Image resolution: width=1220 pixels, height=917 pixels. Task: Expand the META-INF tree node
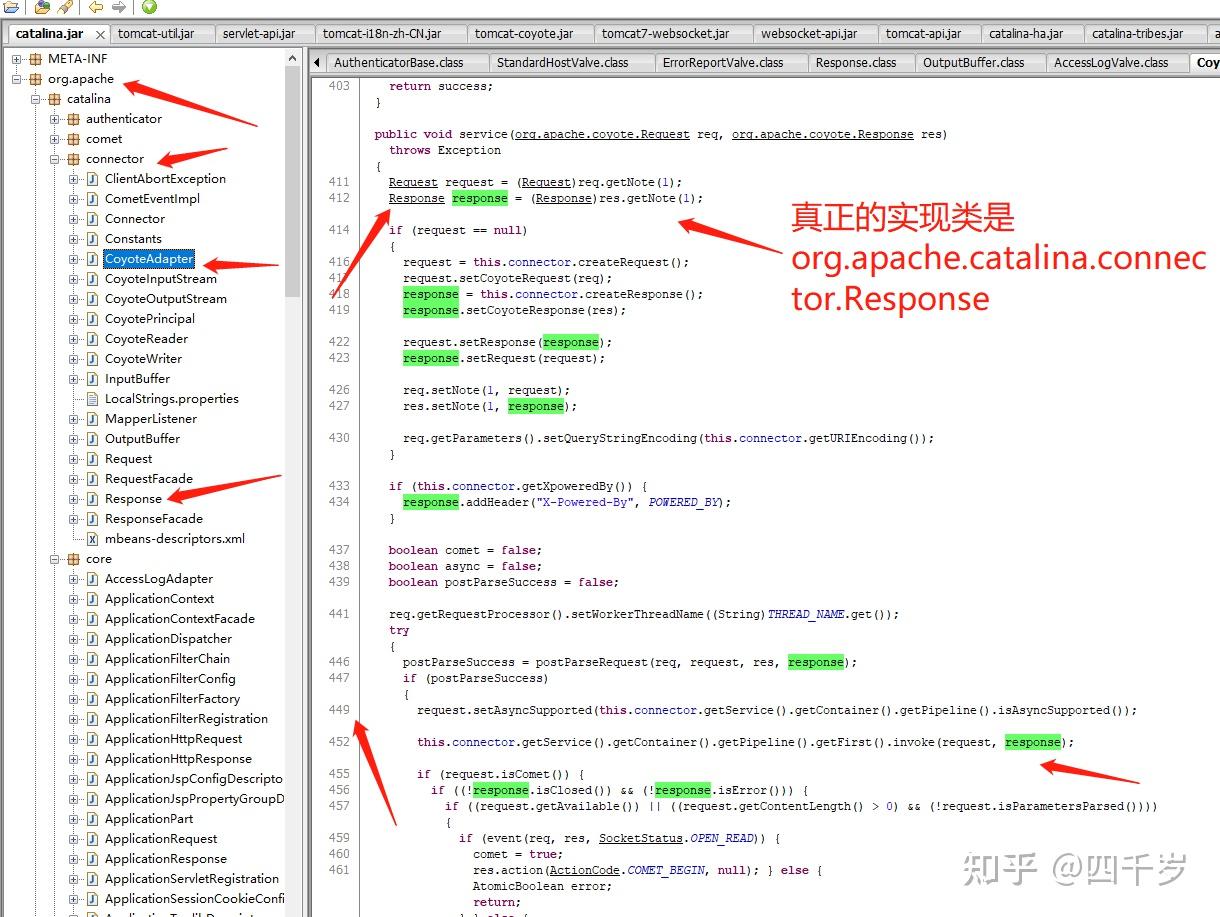click(17, 59)
